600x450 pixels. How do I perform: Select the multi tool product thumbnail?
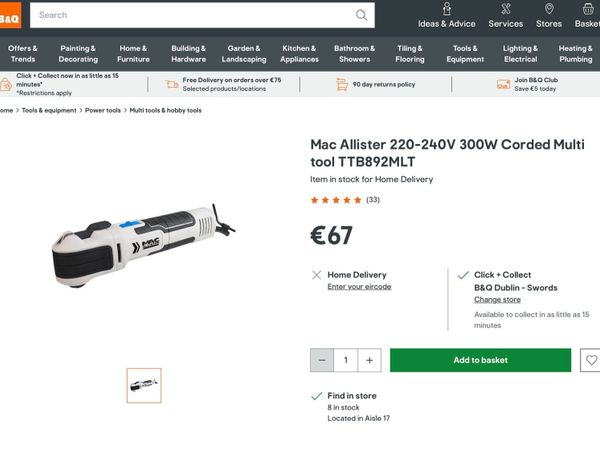coord(144,385)
